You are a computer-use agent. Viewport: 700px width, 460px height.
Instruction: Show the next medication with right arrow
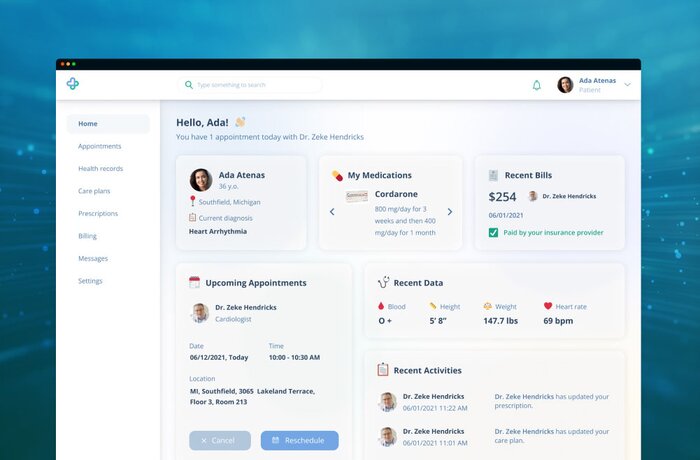[450, 212]
